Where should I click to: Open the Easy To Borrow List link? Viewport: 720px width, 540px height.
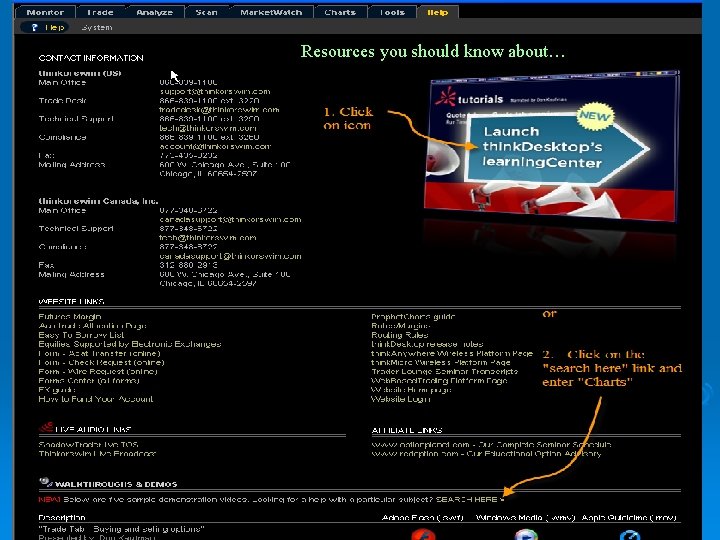pos(81,335)
